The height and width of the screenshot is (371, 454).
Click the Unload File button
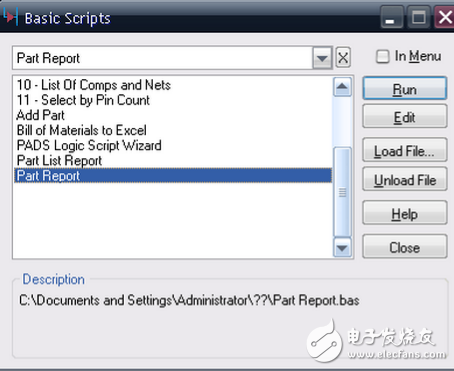[404, 180]
